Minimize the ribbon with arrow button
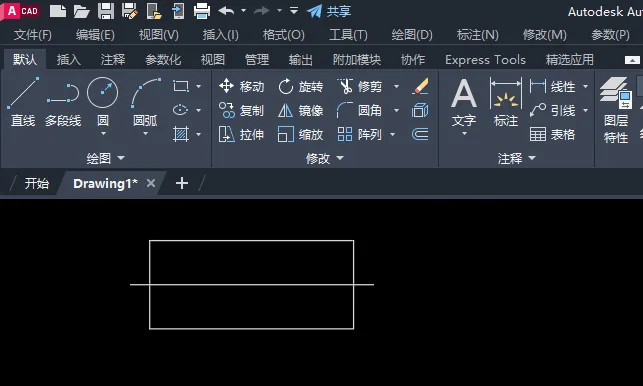643x386 pixels. coord(632,60)
